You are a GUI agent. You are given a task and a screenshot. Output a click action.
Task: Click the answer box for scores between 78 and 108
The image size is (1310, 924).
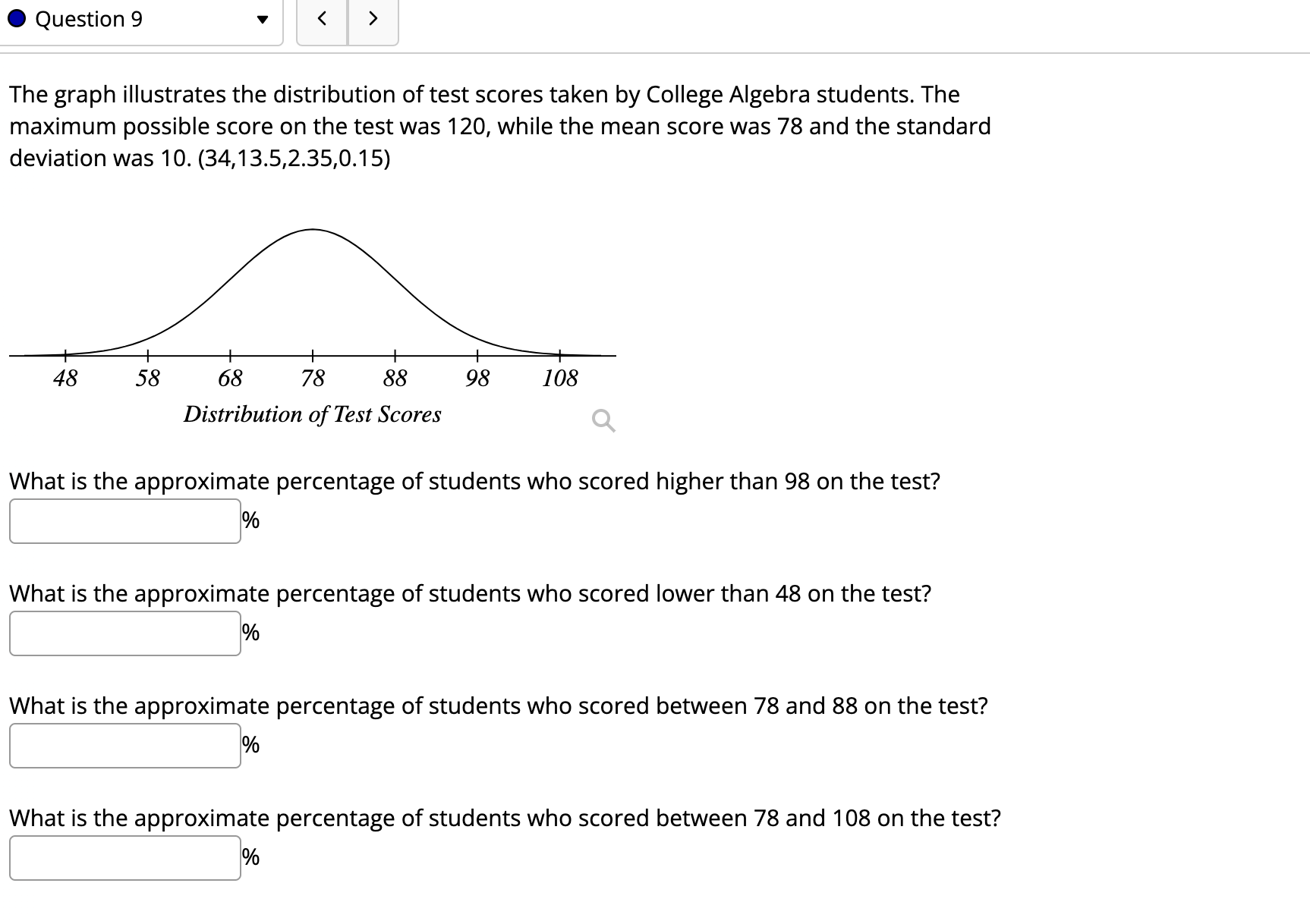pos(124,858)
